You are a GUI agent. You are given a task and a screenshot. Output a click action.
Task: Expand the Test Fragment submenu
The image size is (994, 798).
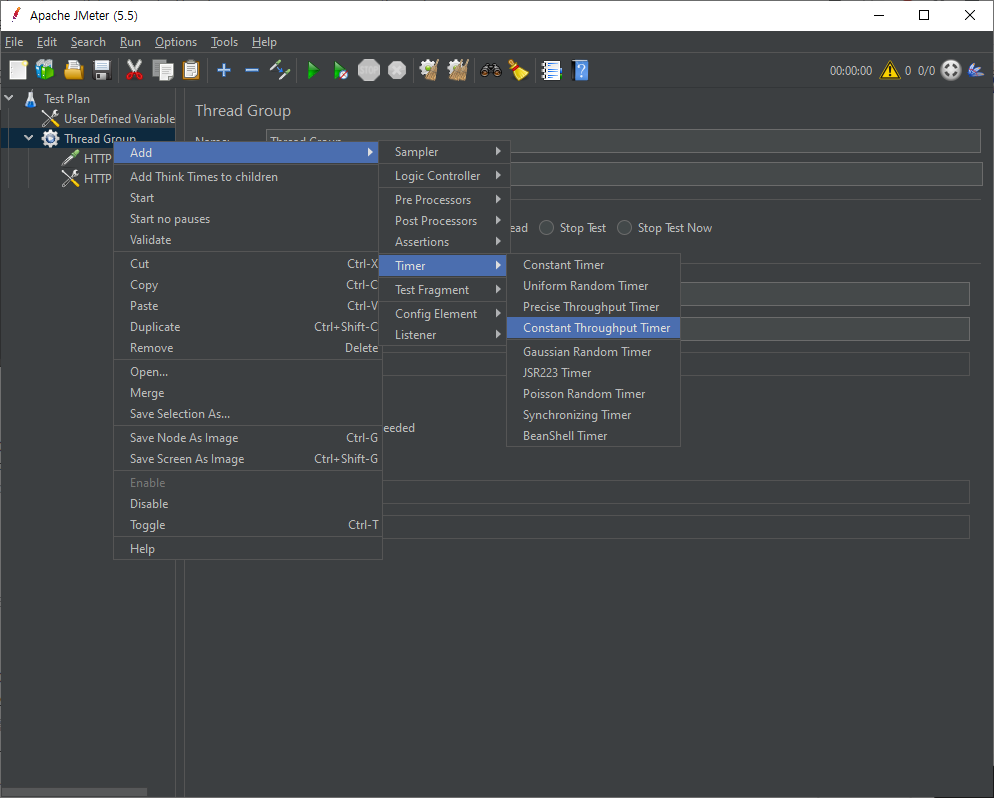444,290
